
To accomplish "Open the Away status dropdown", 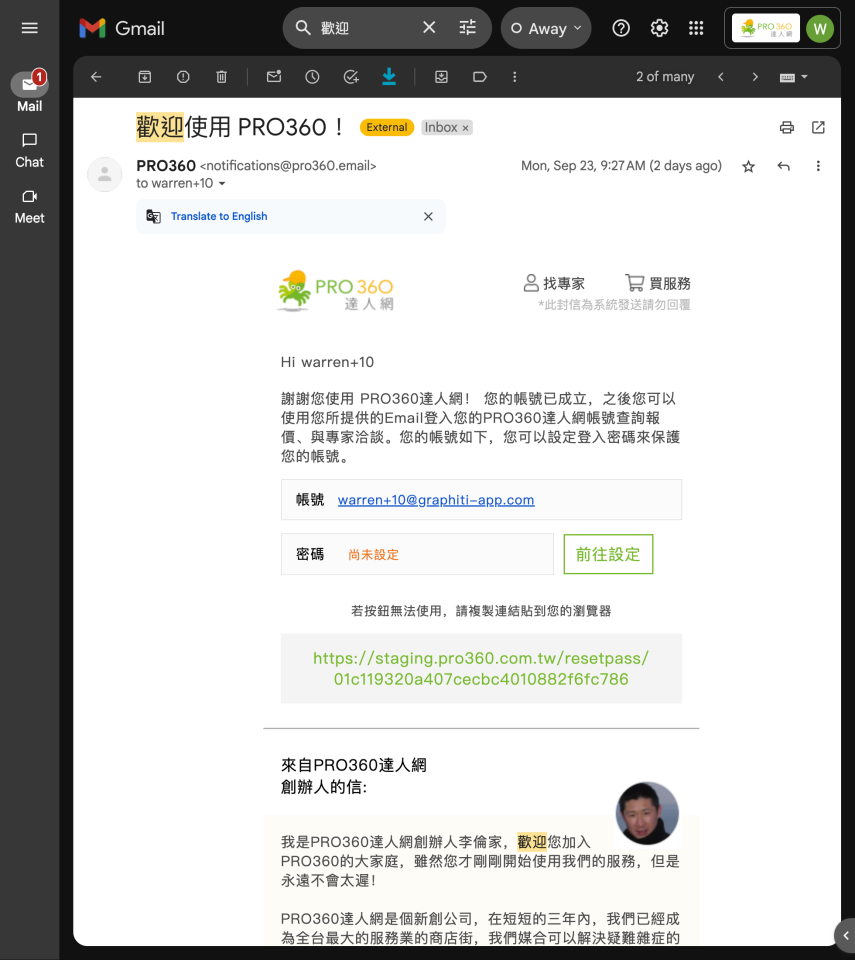I will [x=546, y=28].
